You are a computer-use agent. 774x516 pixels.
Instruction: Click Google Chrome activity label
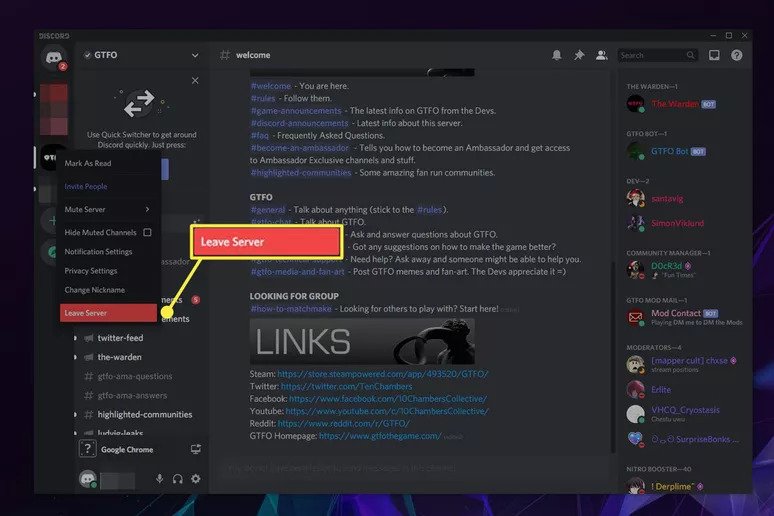pyautogui.click(x=127, y=450)
